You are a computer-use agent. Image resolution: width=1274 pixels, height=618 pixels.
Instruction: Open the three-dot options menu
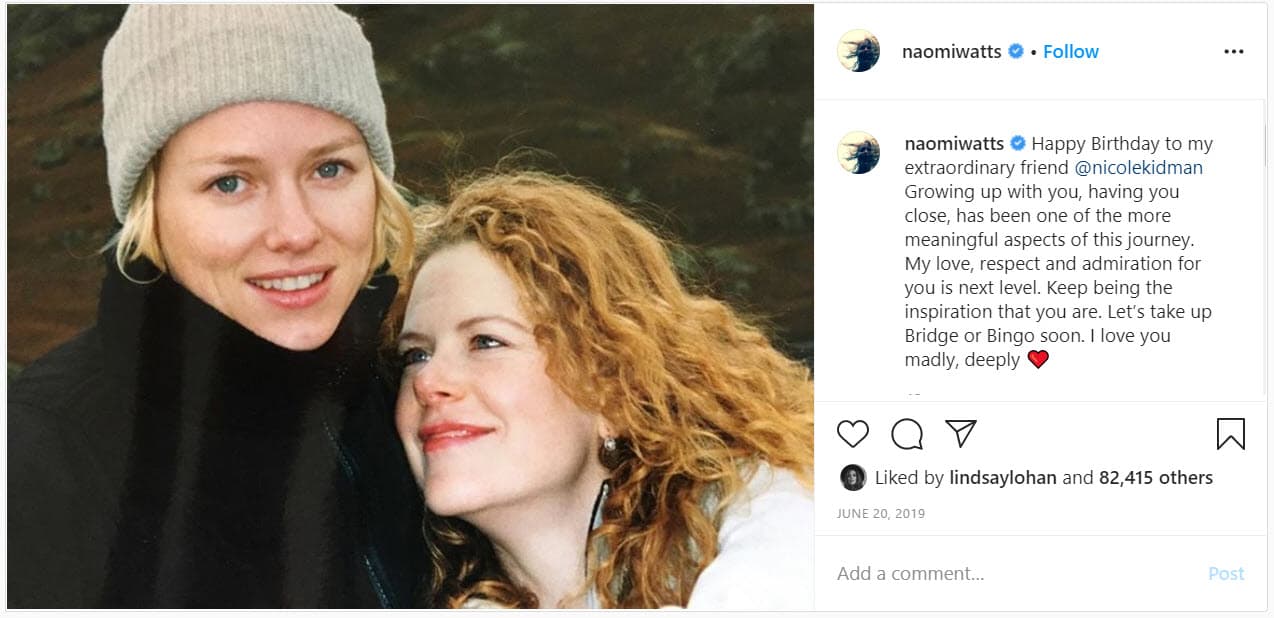[1234, 50]
